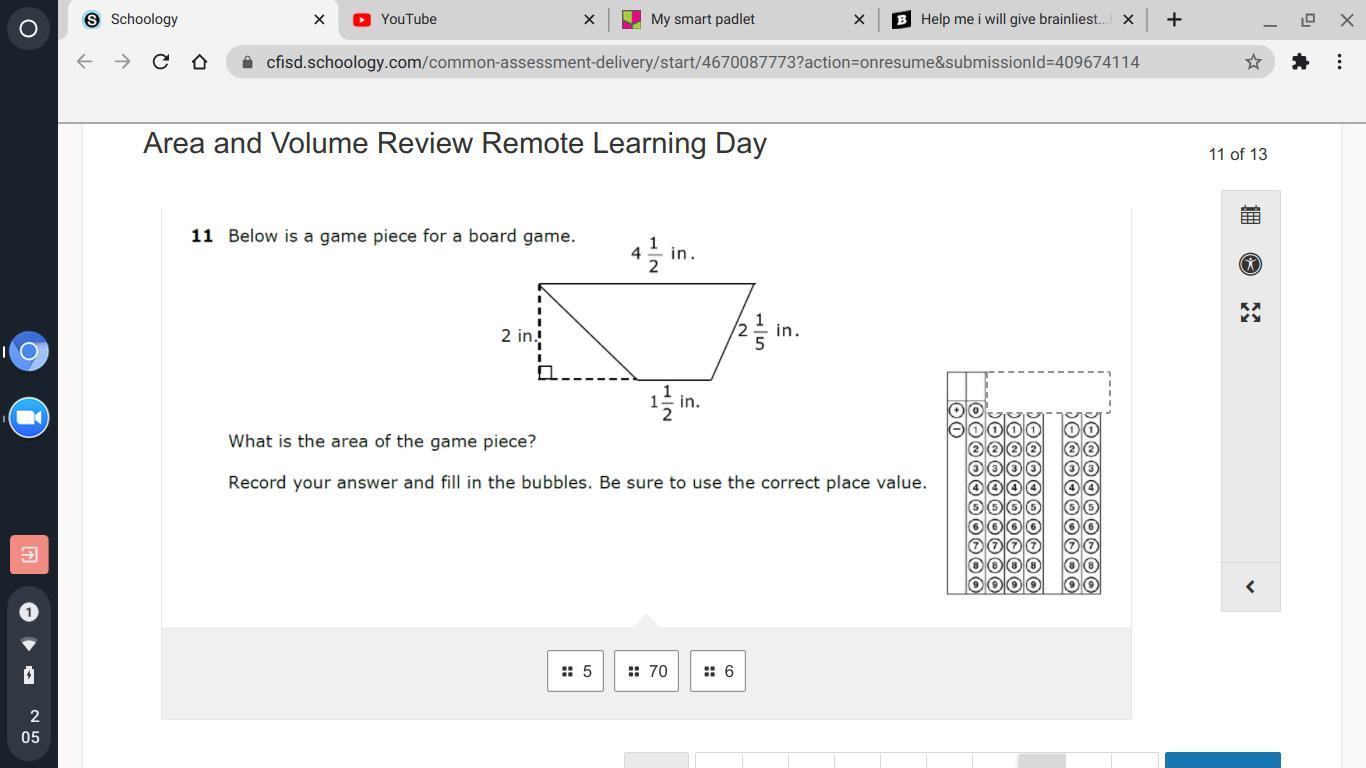Open a new browser tab
The height and width of the screenshot is (768, 1366).
tap(1174, 19)
